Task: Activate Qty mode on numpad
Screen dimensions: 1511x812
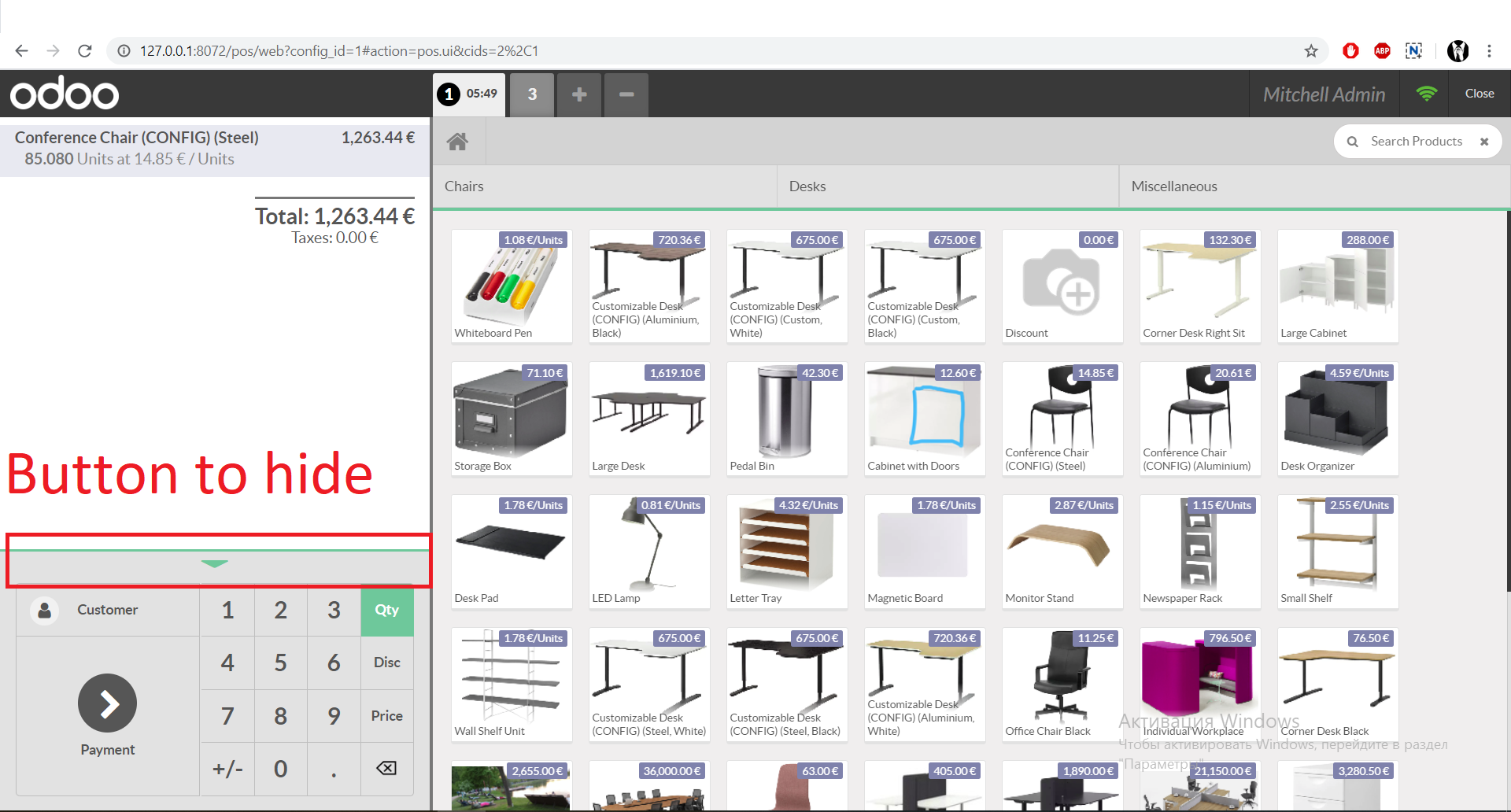Action: [386, 611]
